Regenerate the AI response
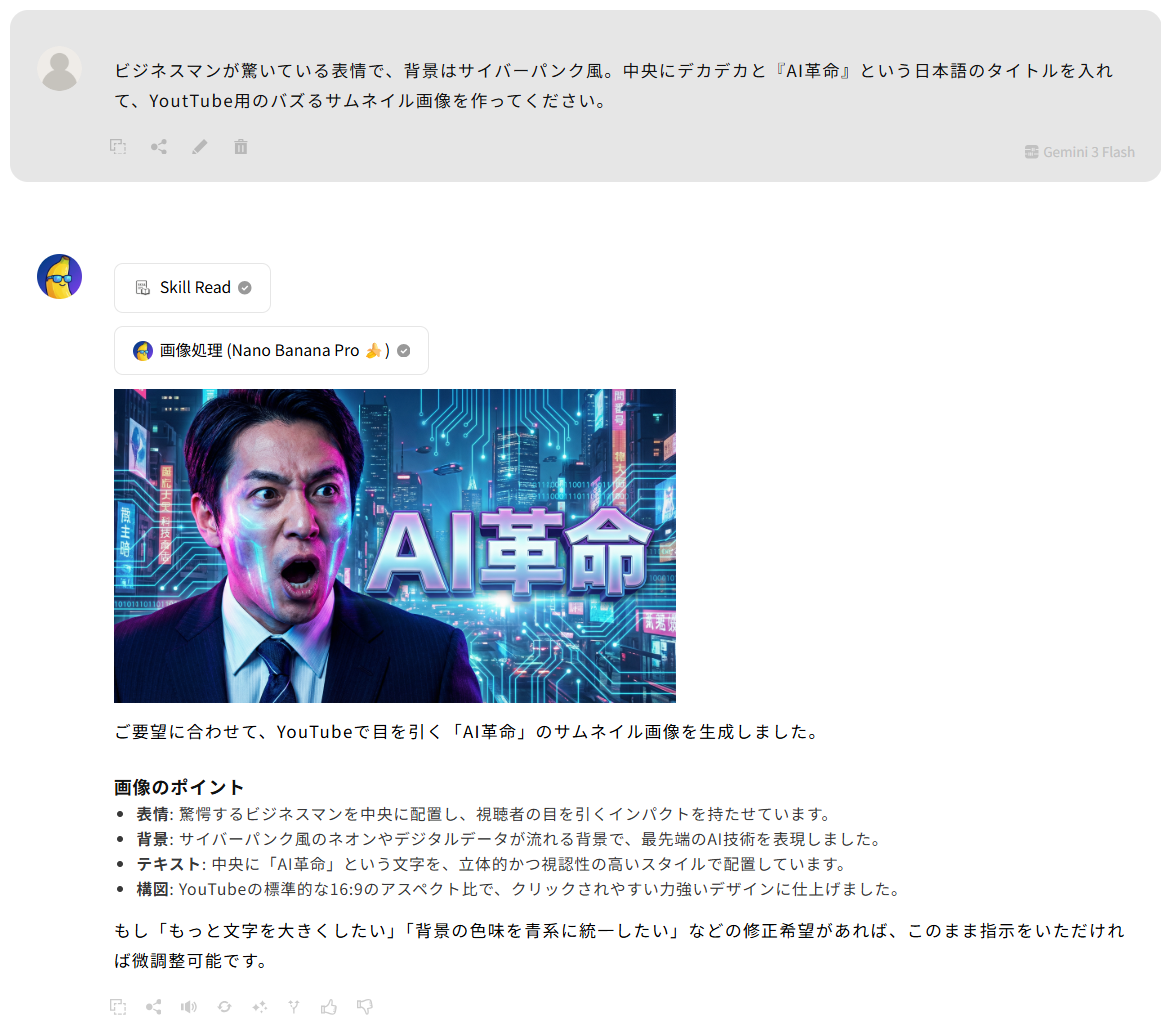1161x1029 pixels. [224, 1007]
